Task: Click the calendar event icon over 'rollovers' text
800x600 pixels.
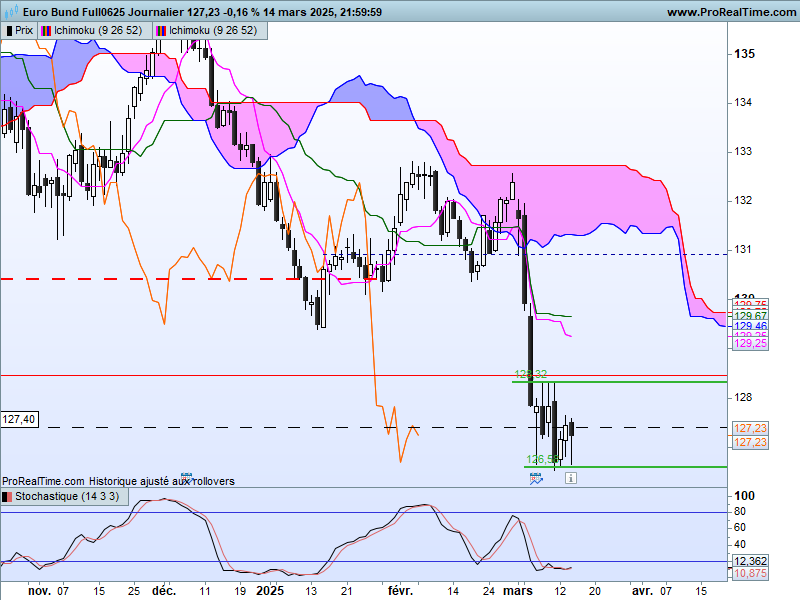Action: point(186,478)
